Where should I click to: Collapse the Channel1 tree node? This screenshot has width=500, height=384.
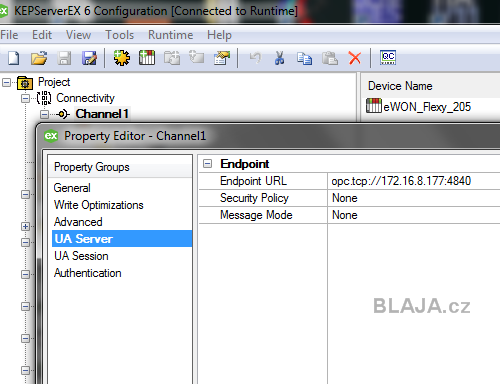click(44, 114)
